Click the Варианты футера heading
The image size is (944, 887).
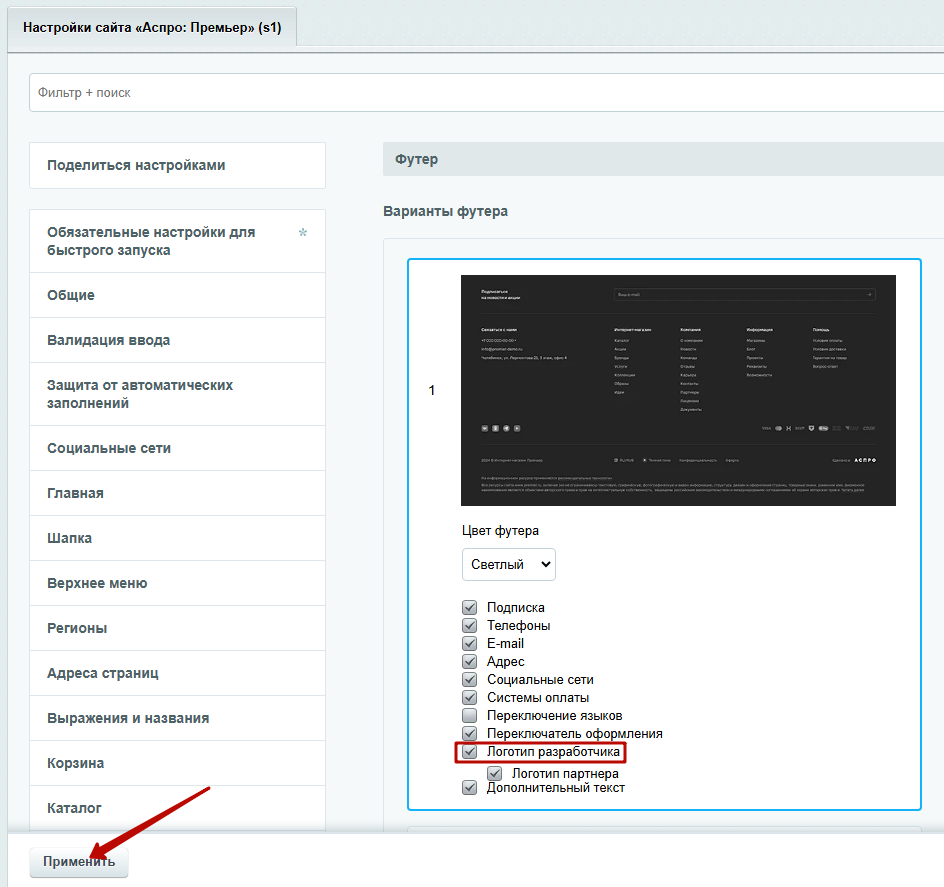(446, 211)
